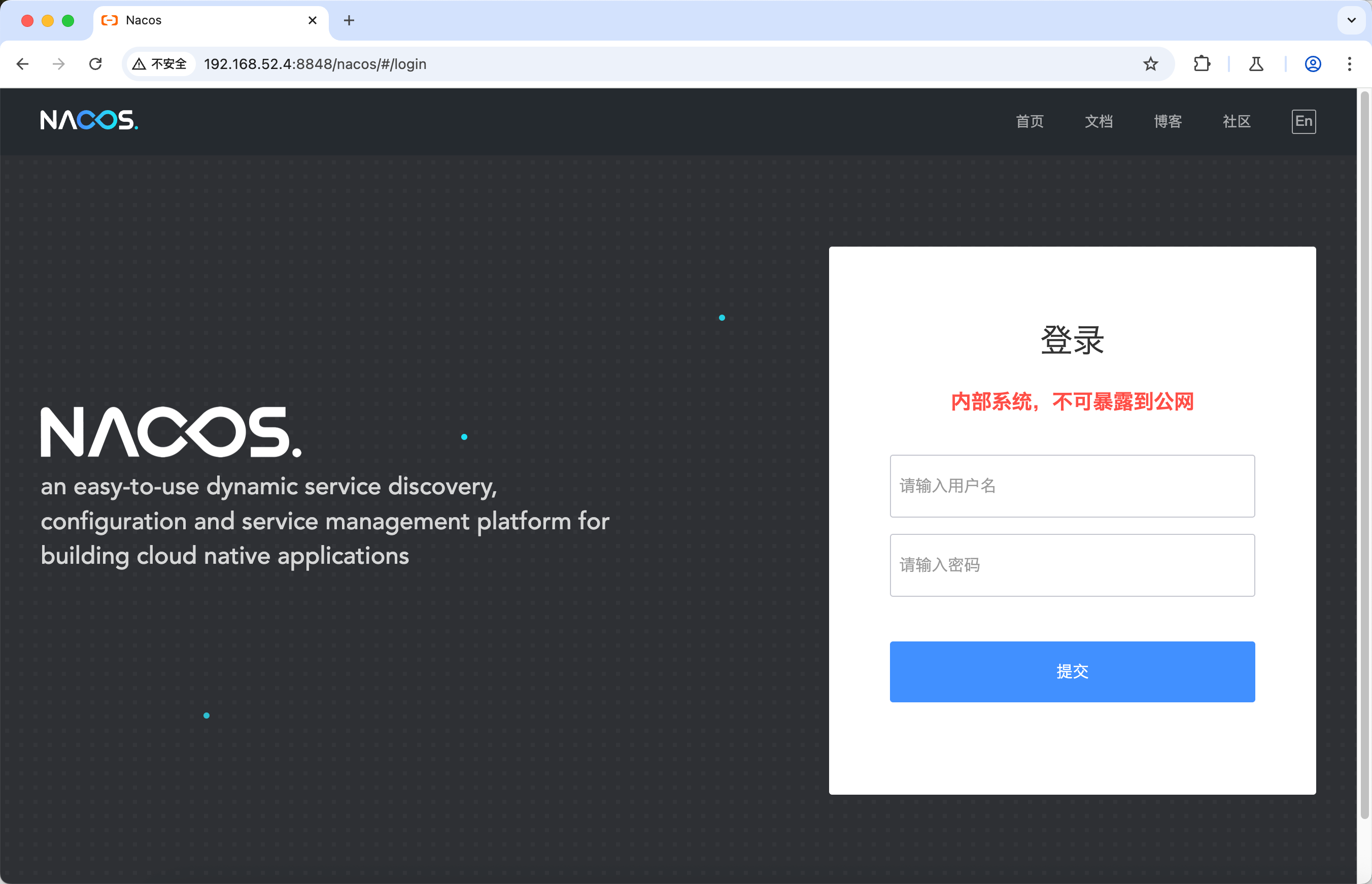Click the 不安全 security warning chip
Viewport: 1372px width, 884px height.
pyautogui.click(x=160, y=64)
